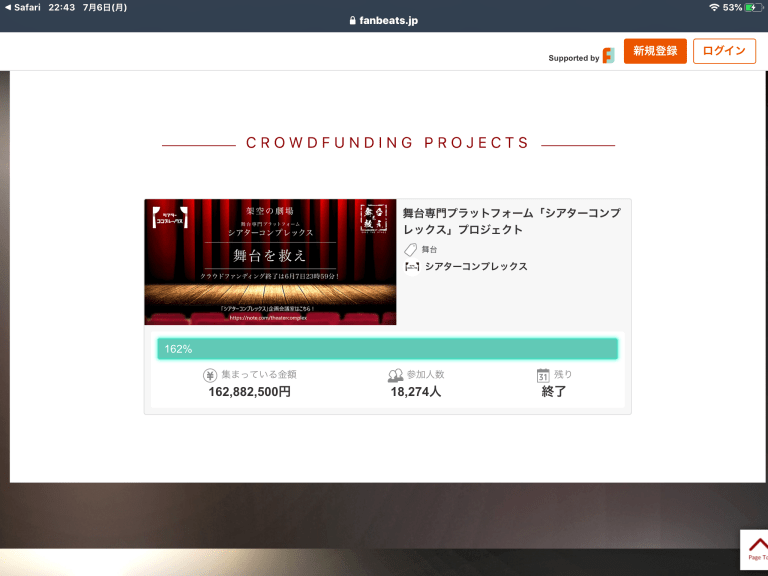Open the シアターコンプレックス organizer name link
Viewport: 768px width, 576px height.
pyautogui.click(x=476, y=267)
